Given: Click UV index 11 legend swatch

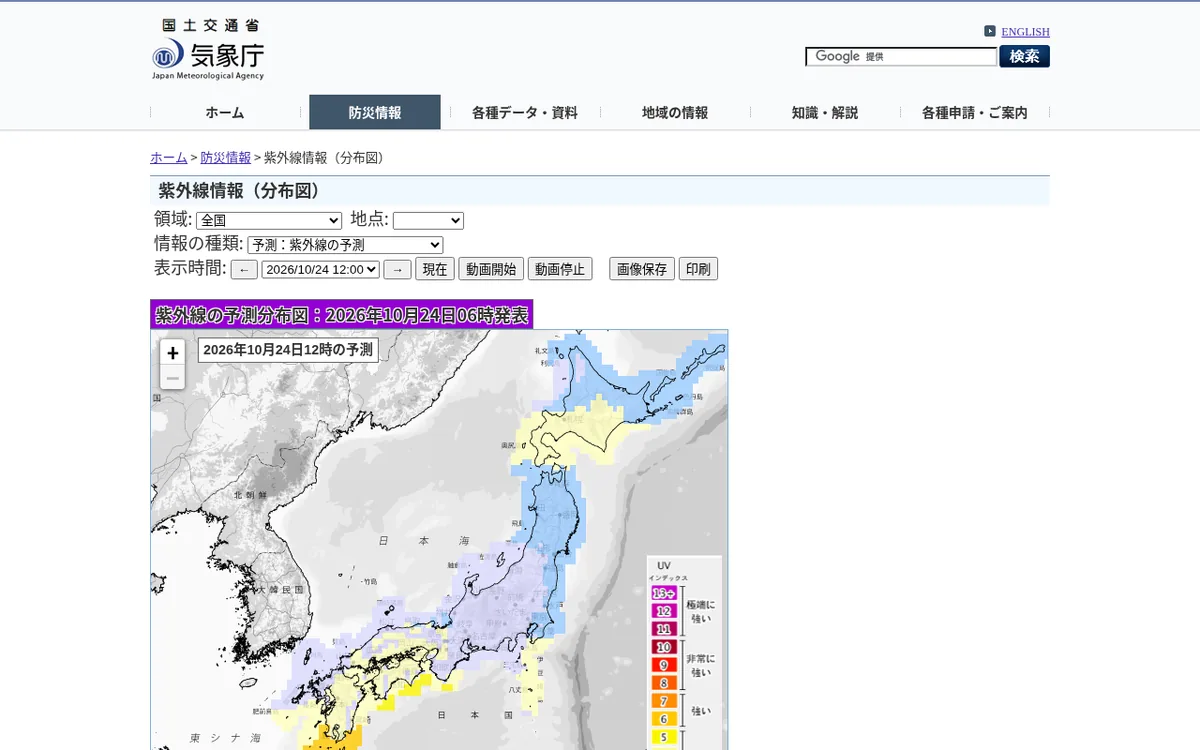Looking at the screenshot, I should tap(664, 629).
